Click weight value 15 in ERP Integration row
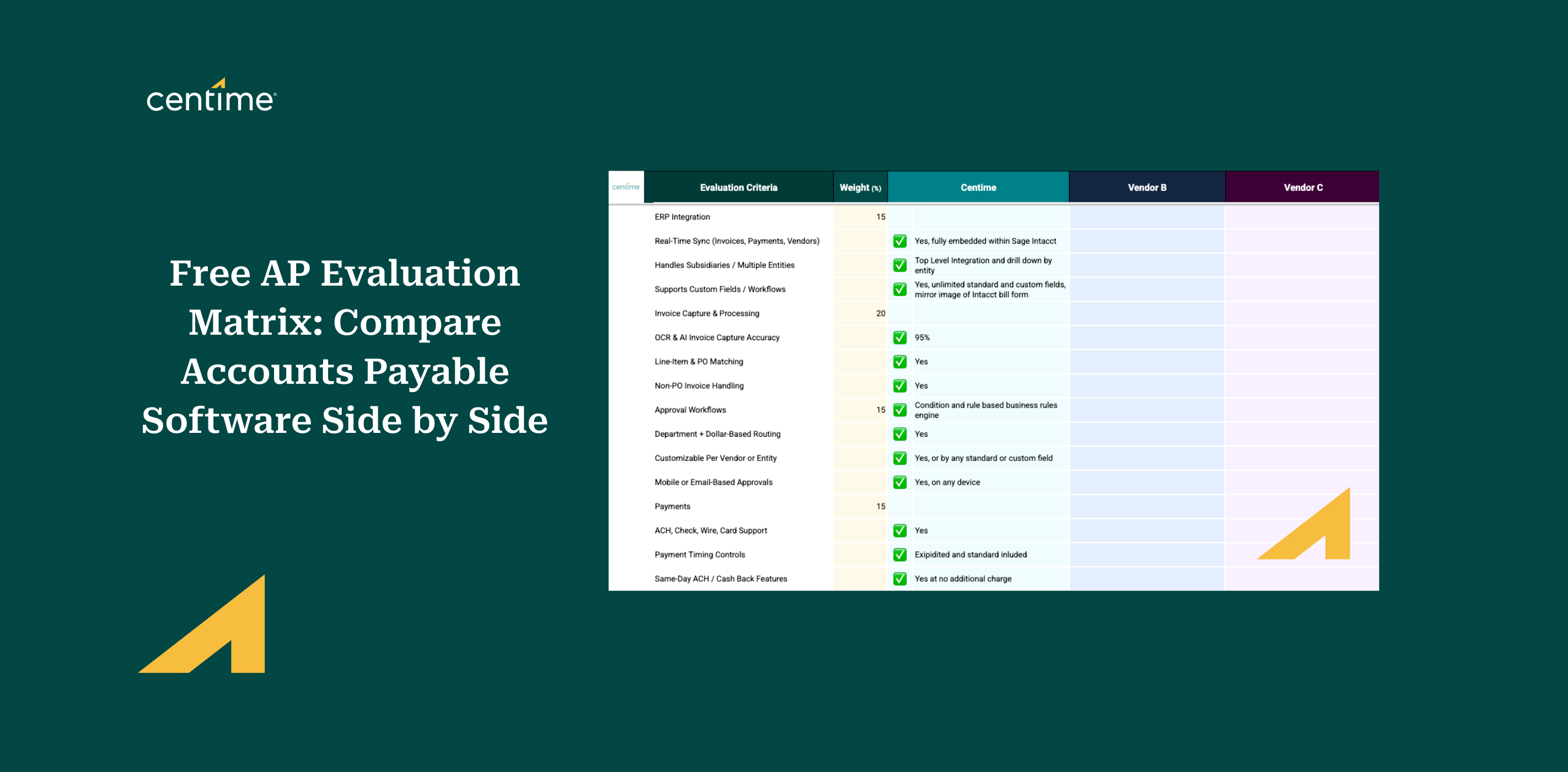The image size is (1568, 772). pyautogui.click(x=880, y=217)
